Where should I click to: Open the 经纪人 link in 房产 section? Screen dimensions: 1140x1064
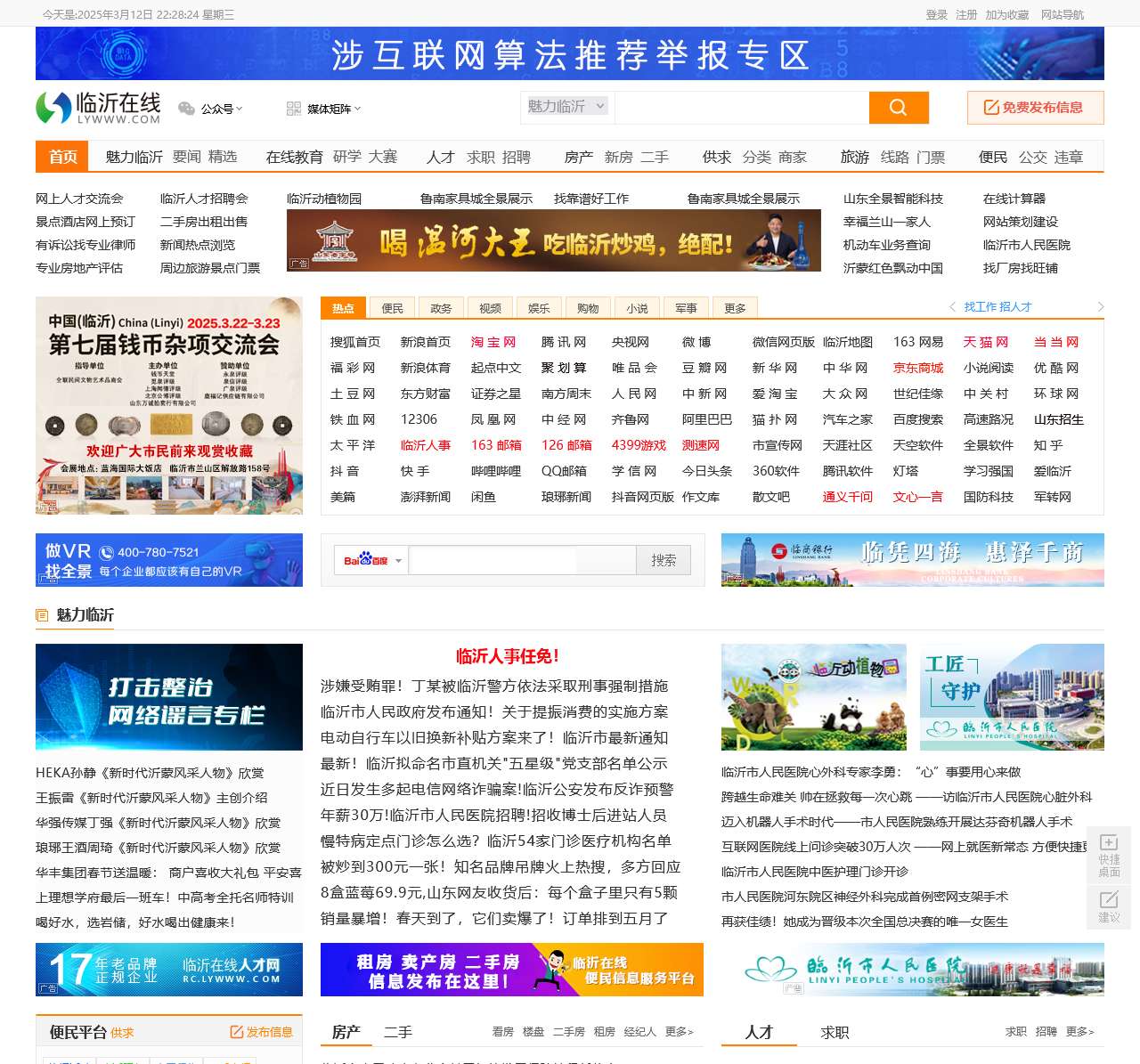click(x=640, y=1032)
